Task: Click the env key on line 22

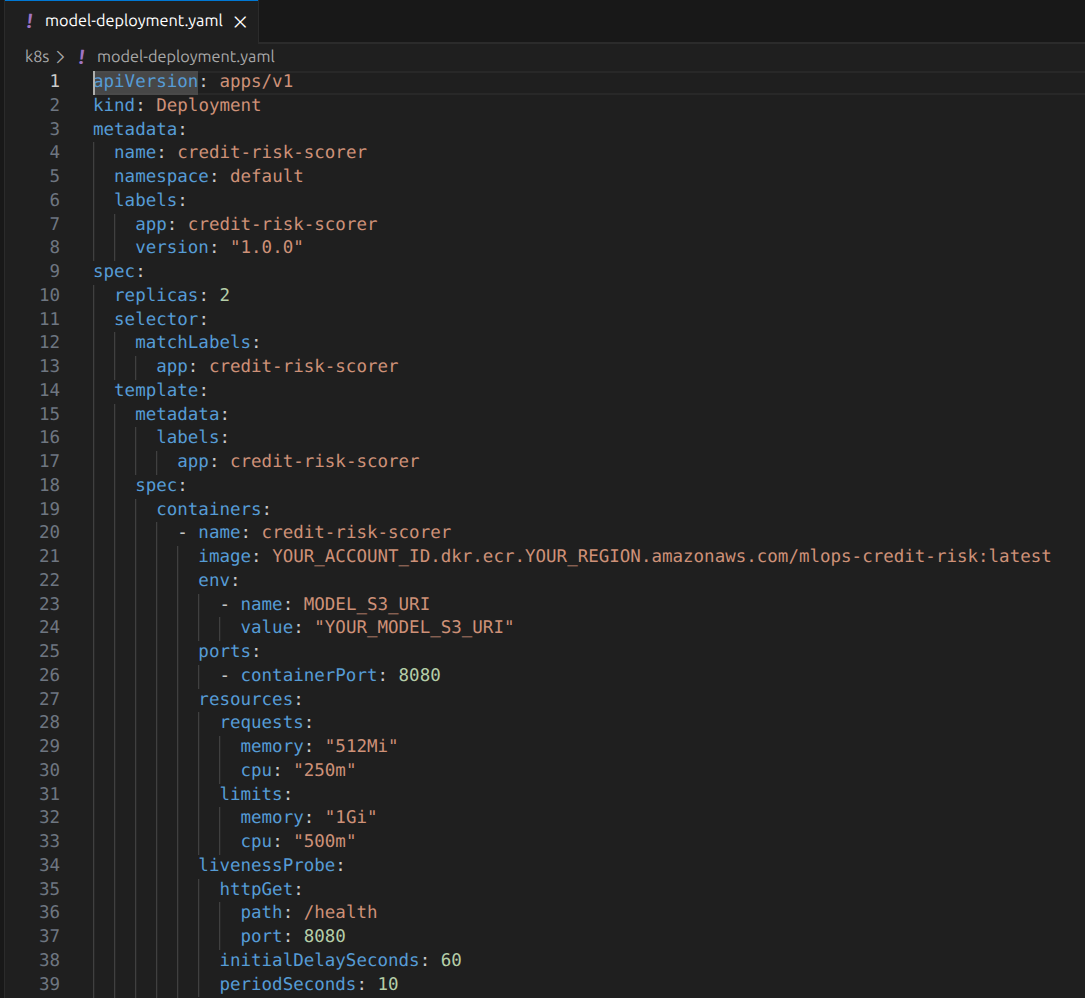Action: [x=214, y=581]
